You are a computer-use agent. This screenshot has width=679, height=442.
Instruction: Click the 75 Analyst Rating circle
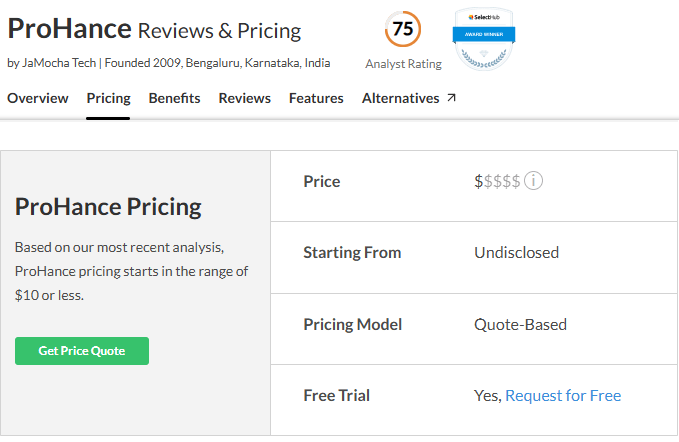(x=403, y=29)
